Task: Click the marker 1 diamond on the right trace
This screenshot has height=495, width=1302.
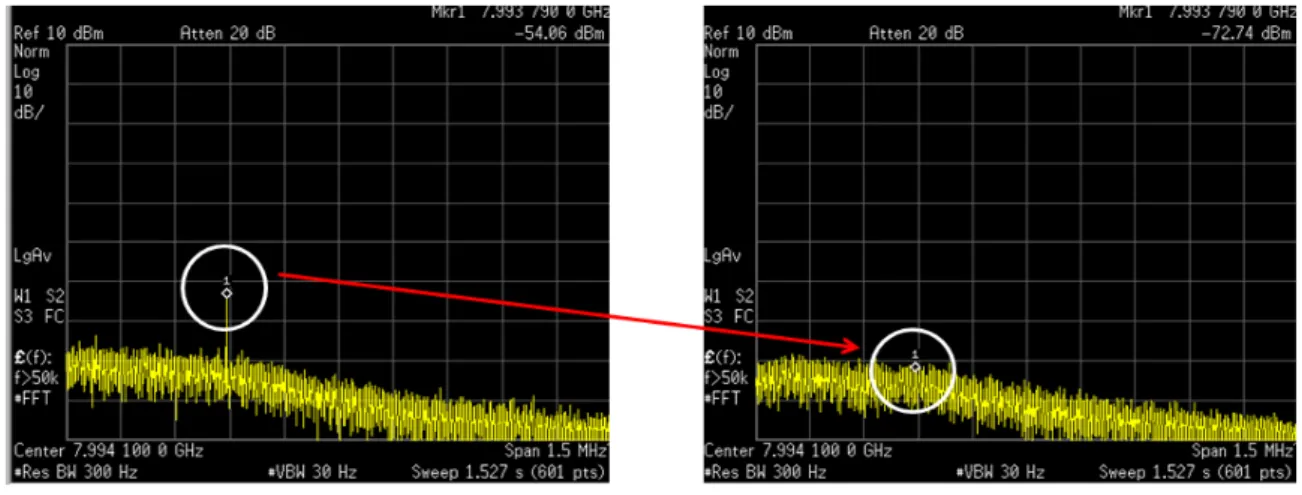Action: (915, 367)
